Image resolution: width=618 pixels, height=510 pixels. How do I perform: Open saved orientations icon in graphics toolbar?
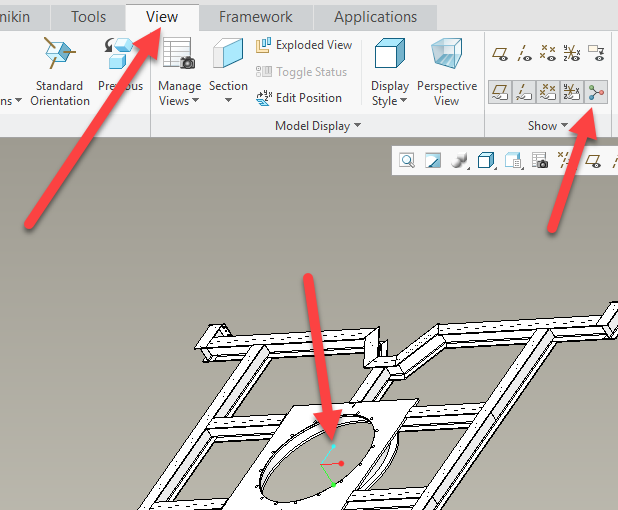[x=514, y=161]
